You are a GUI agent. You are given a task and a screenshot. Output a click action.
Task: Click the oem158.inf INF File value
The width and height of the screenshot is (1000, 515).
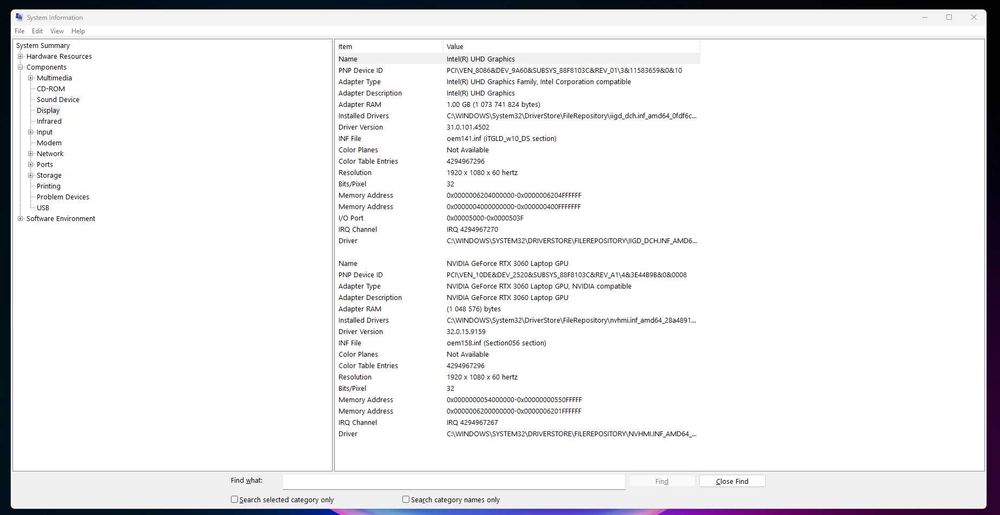click(496, 343)
